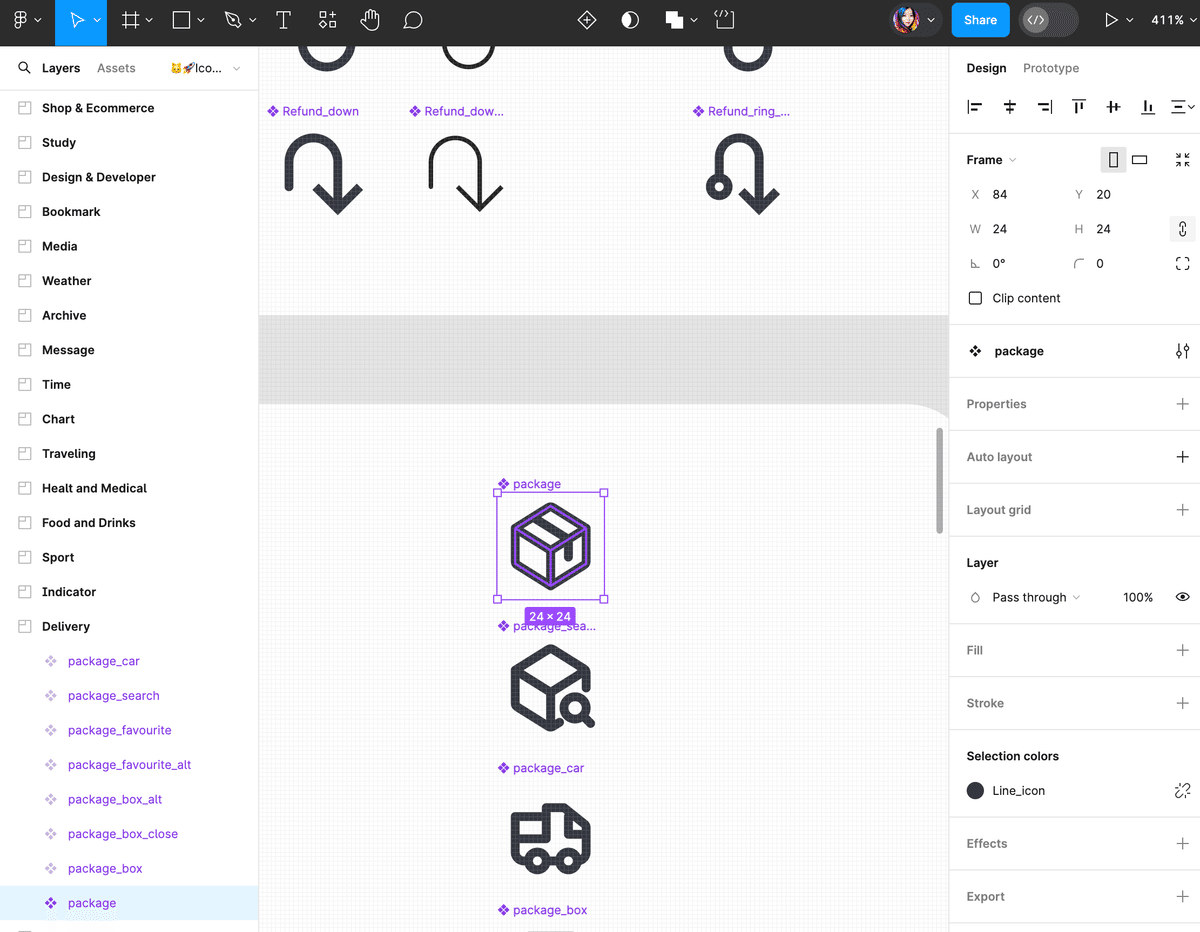Open Frame tool options dropdown

149,21
